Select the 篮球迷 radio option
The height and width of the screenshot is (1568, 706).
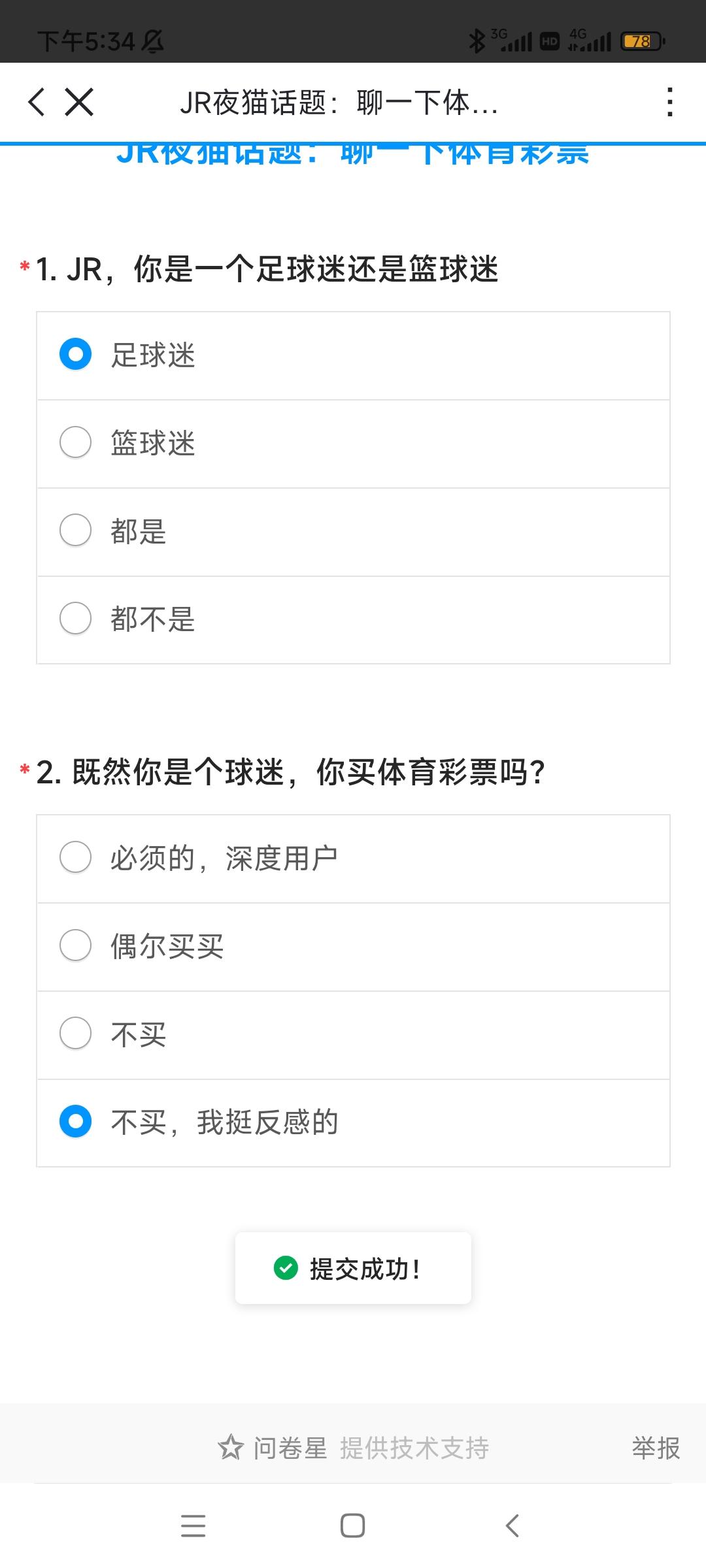point(76,442)
